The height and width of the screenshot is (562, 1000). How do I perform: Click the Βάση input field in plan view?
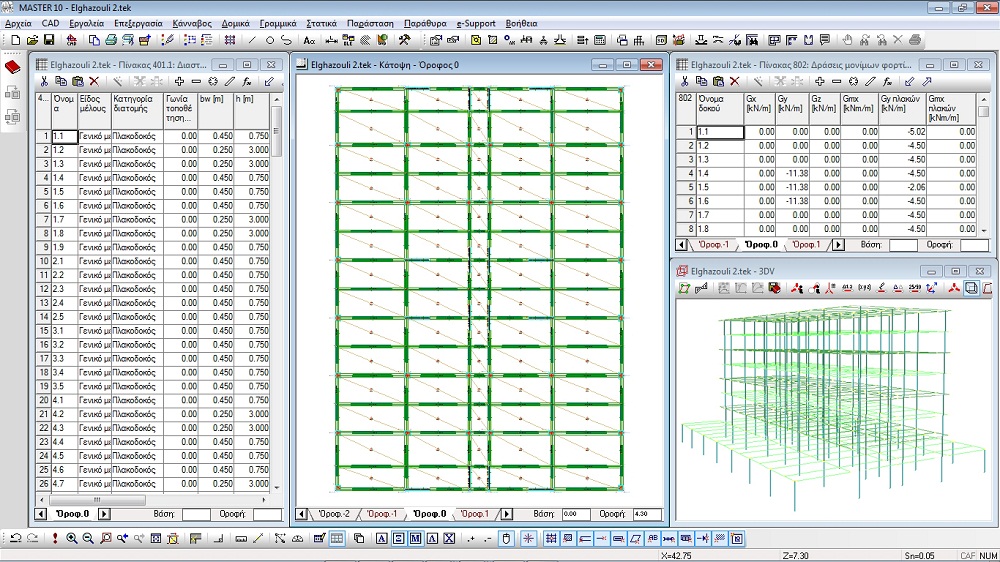point(574,514)
